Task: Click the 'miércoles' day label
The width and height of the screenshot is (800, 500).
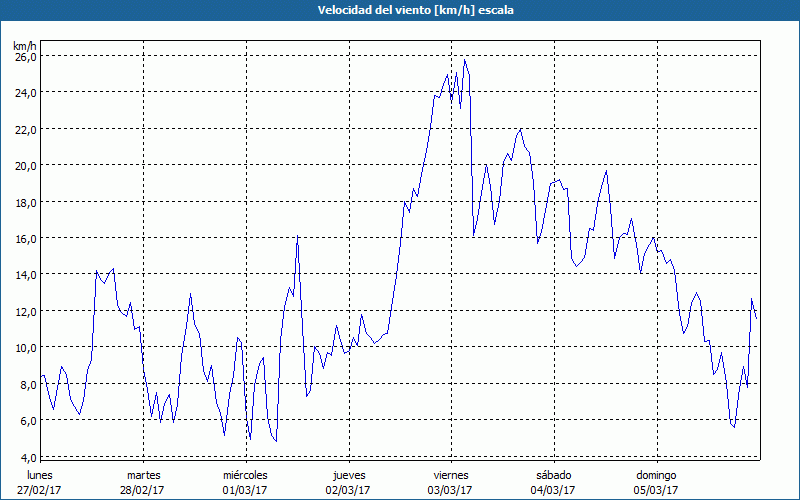Action: [245, 475]
